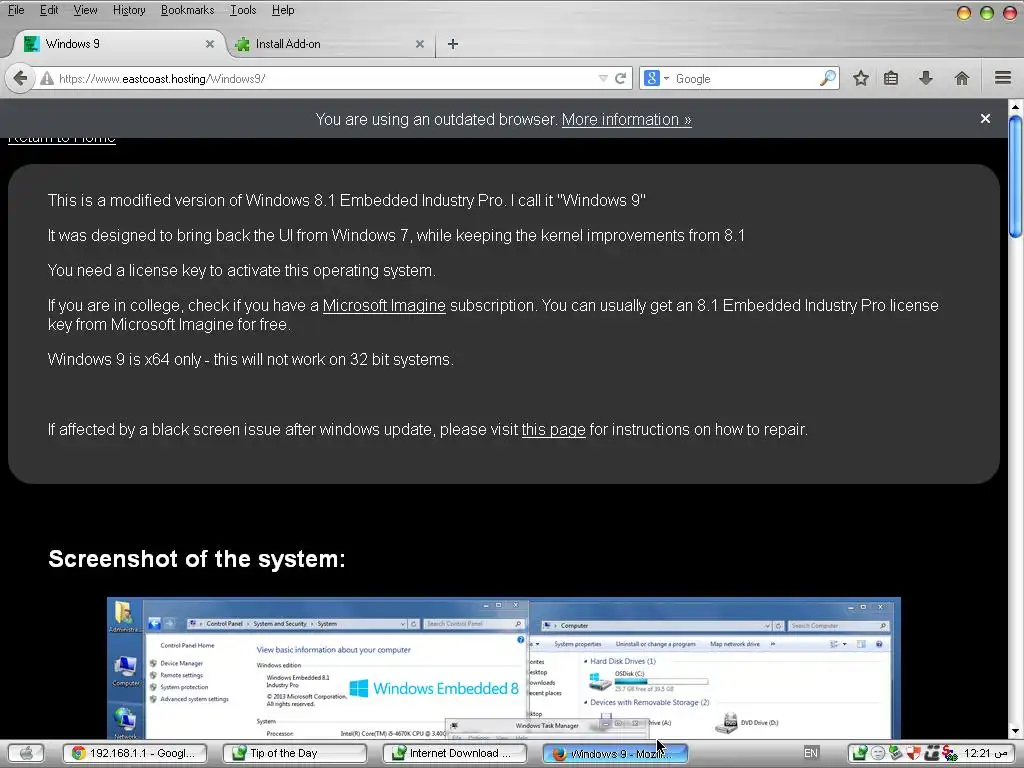
Task: Open the URL history dropdown arrow
Action: pos(603,79)
